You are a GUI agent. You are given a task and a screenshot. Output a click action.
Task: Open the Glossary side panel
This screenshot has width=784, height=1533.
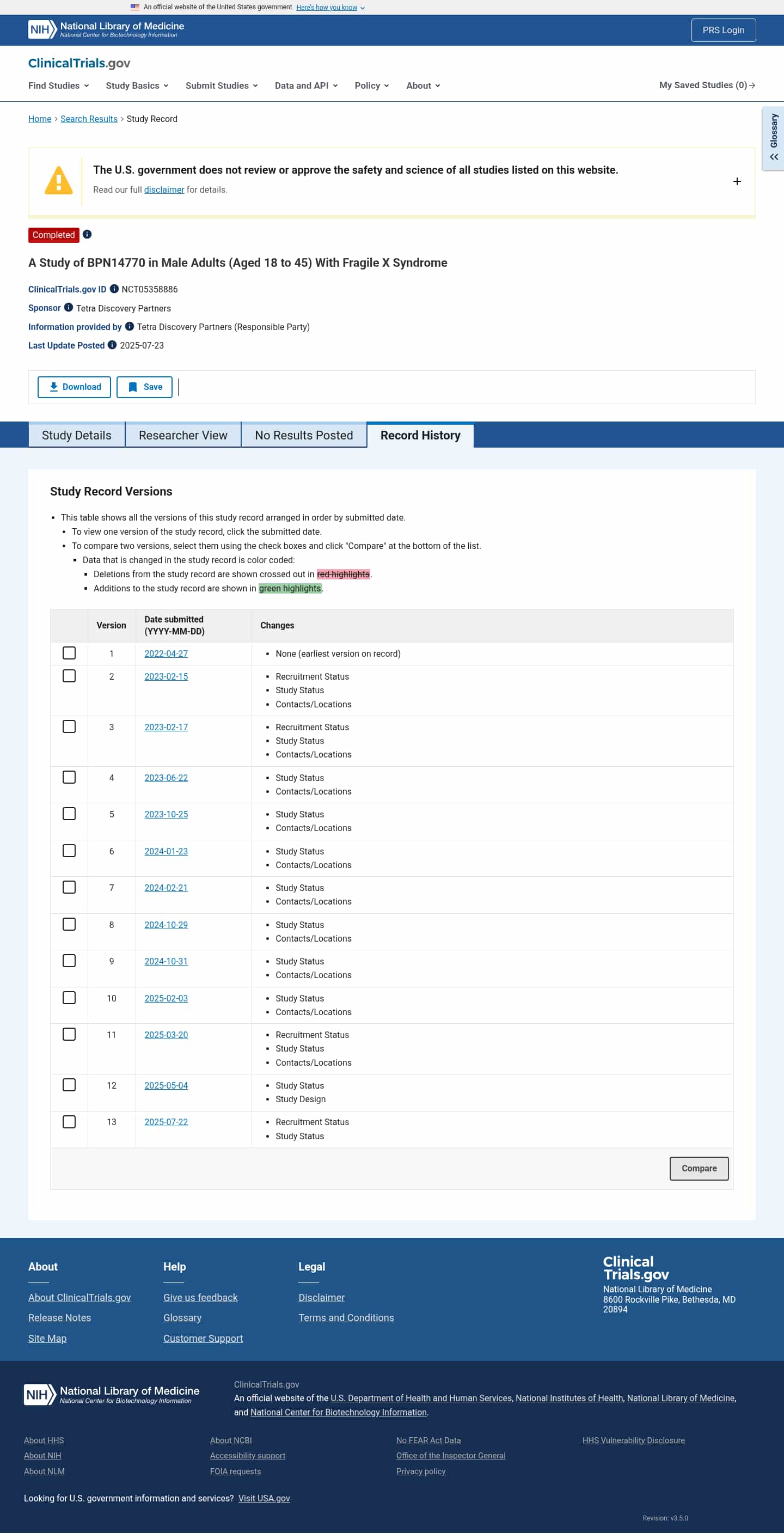(x=773, y=138)
